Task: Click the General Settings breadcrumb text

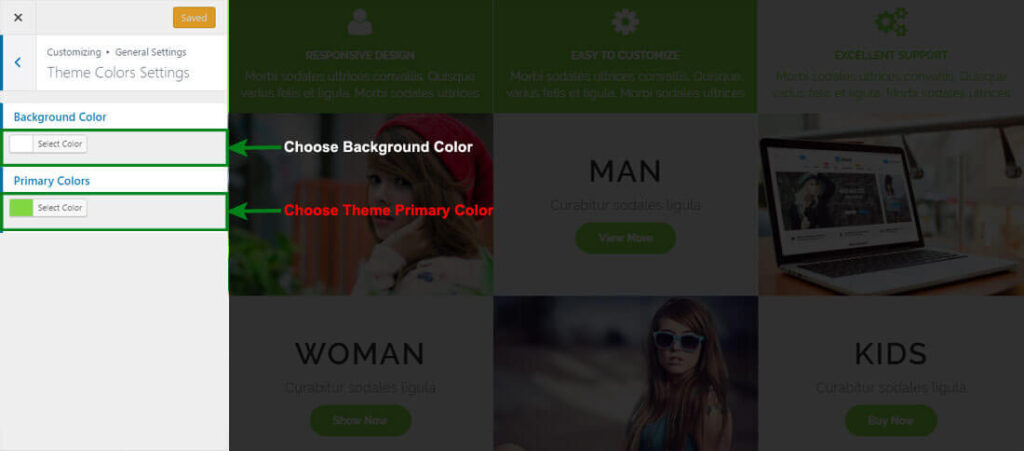Action: coord(151,52)
